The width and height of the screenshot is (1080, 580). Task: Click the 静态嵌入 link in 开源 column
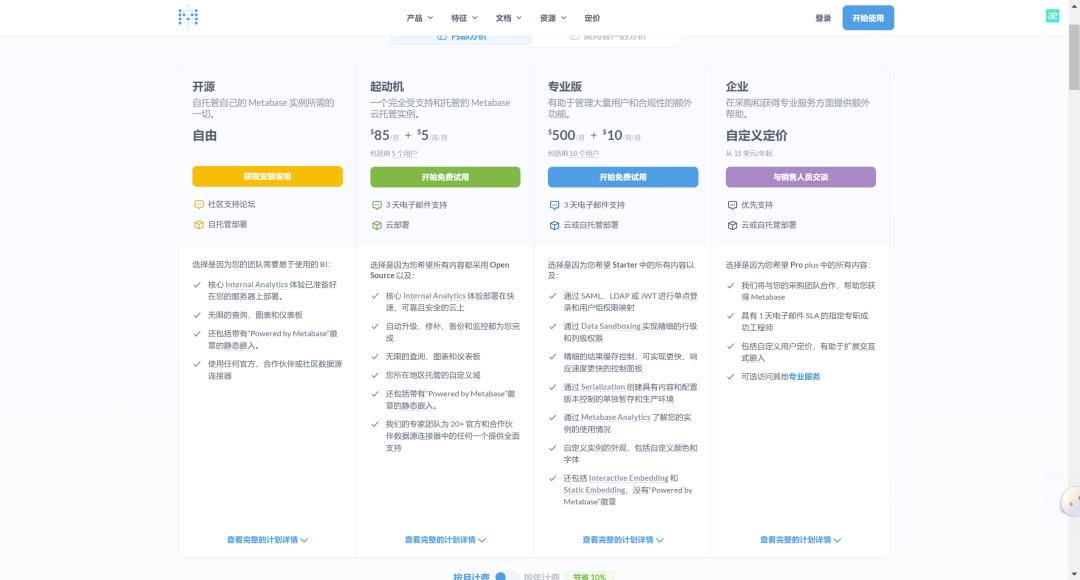(240, 346)
